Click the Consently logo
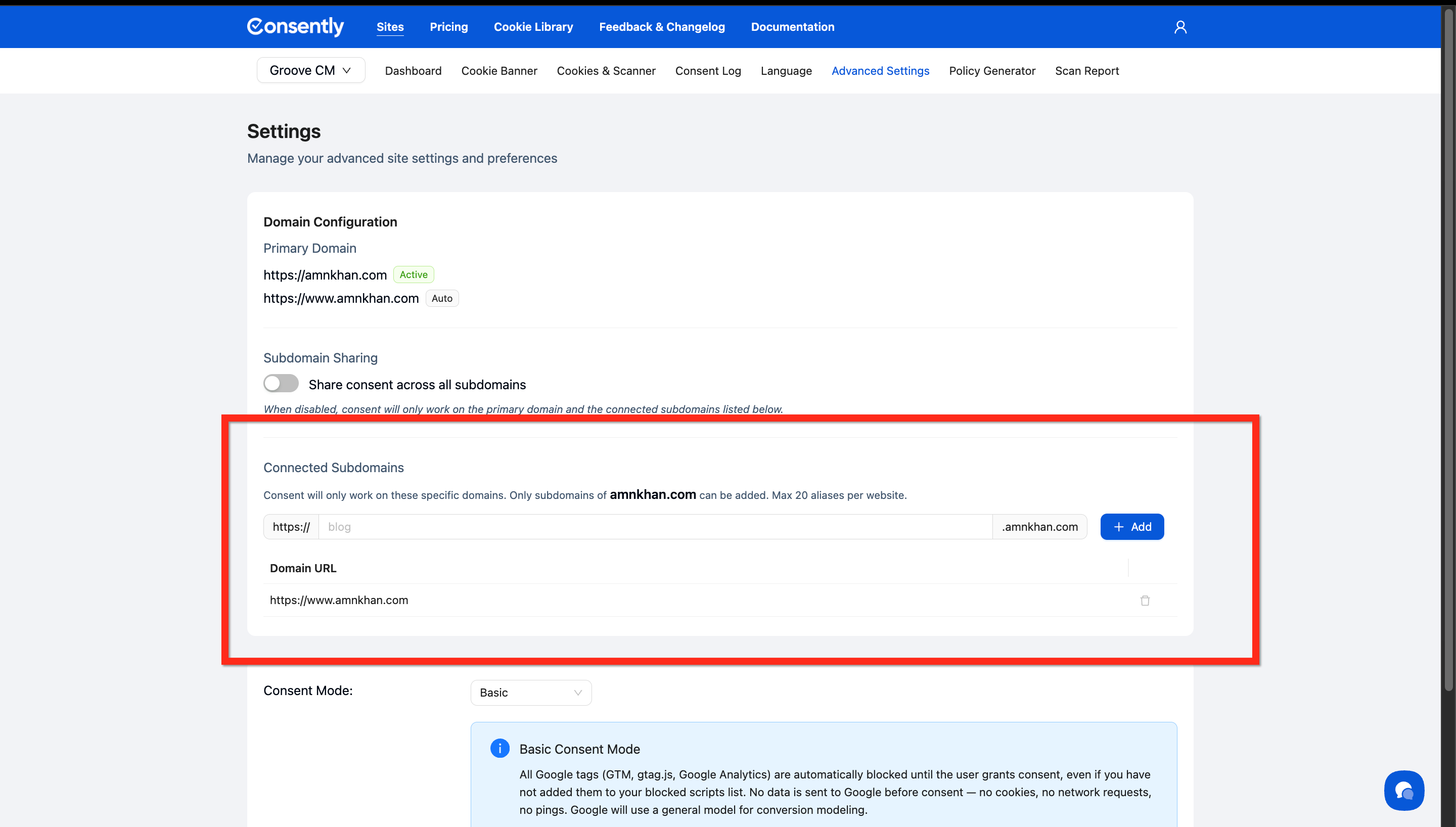Viewport: 1456px width, 827px height. (x=295, y=27)
